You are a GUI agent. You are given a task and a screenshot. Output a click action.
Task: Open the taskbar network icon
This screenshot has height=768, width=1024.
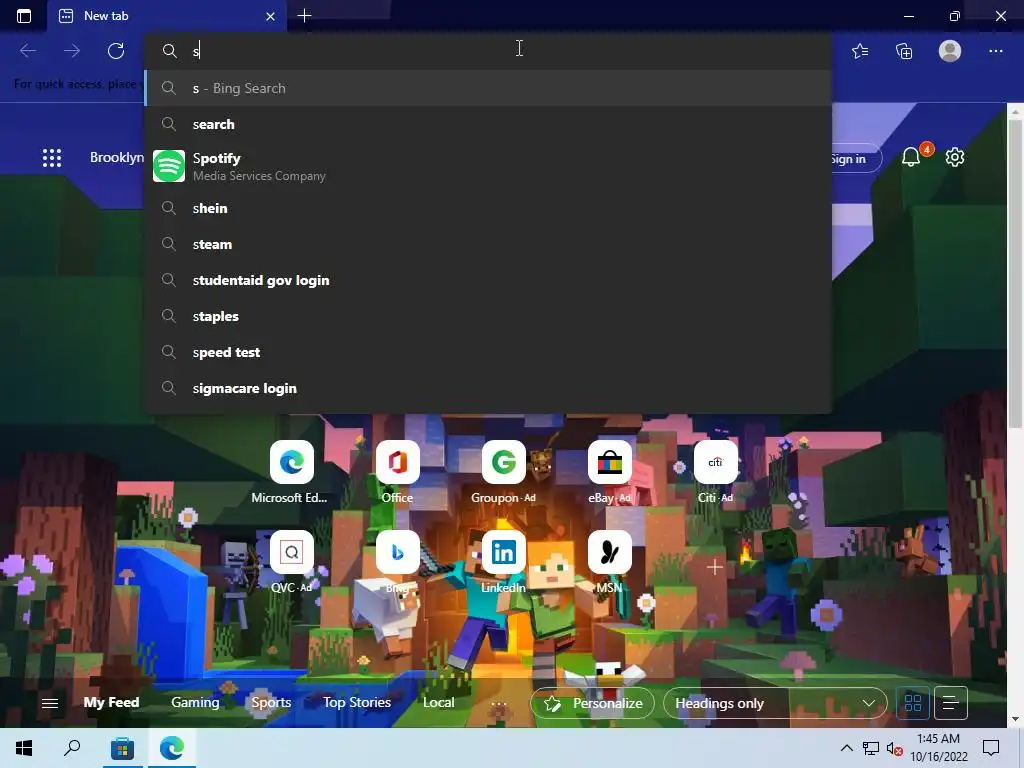(x=871, y=748)
